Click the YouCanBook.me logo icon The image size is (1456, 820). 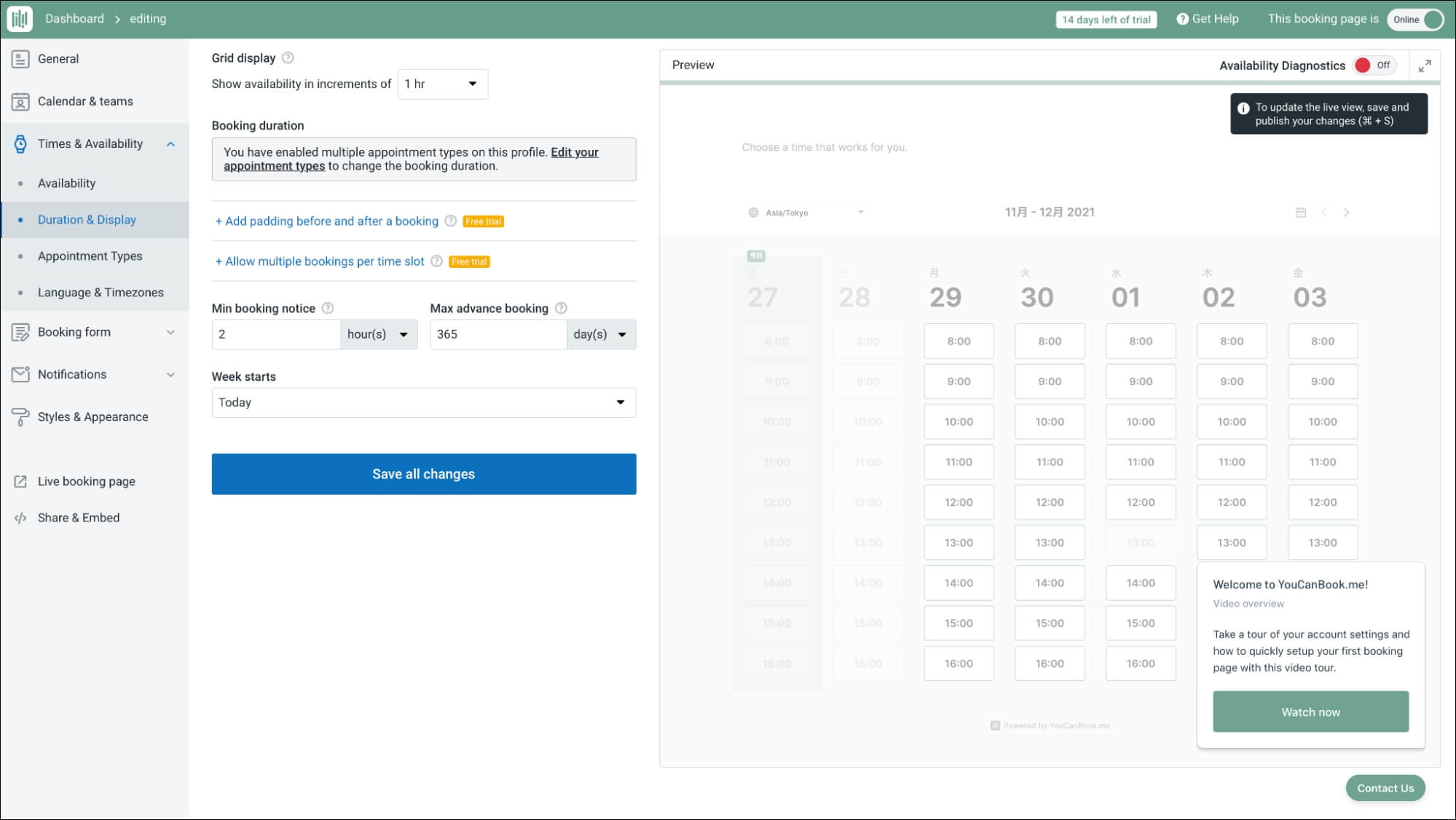(x=20, y=19)
